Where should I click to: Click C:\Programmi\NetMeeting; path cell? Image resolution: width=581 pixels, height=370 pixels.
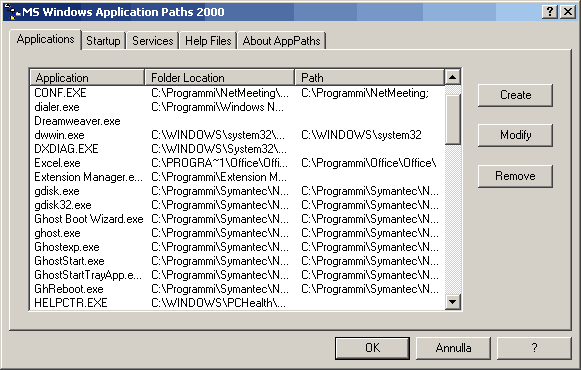[365, 93]
